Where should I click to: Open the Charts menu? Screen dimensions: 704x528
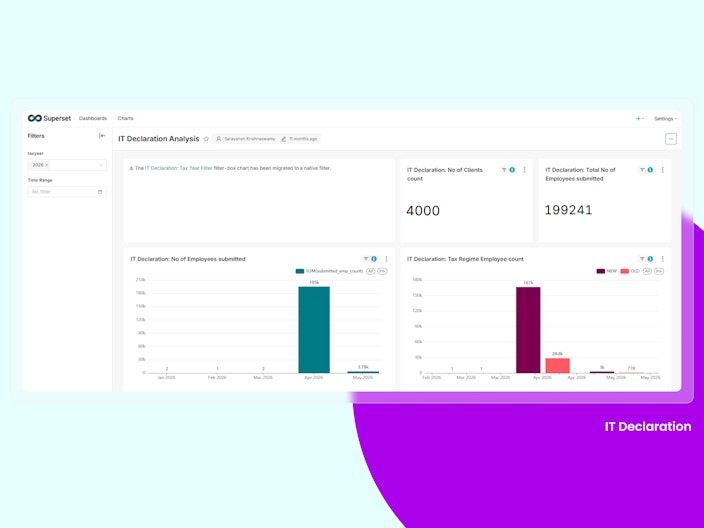pos(125,119)
